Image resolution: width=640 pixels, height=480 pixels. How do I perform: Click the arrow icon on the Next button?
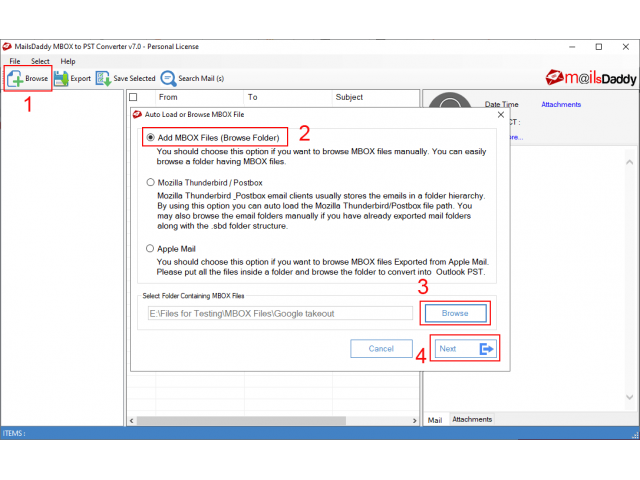(486, 349)
